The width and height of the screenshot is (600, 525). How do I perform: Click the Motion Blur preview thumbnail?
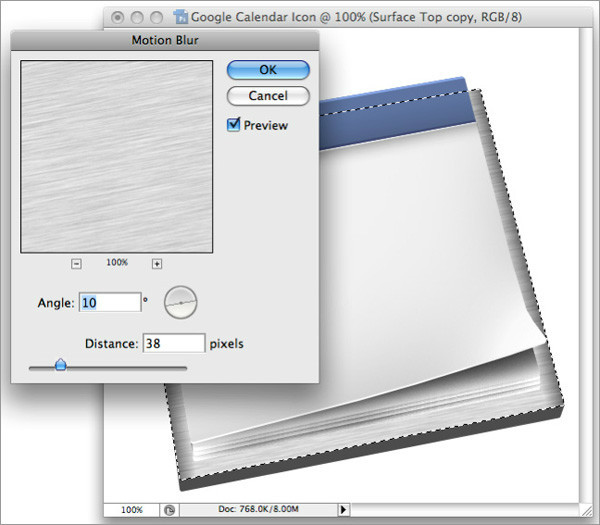(x=116, y=156)
